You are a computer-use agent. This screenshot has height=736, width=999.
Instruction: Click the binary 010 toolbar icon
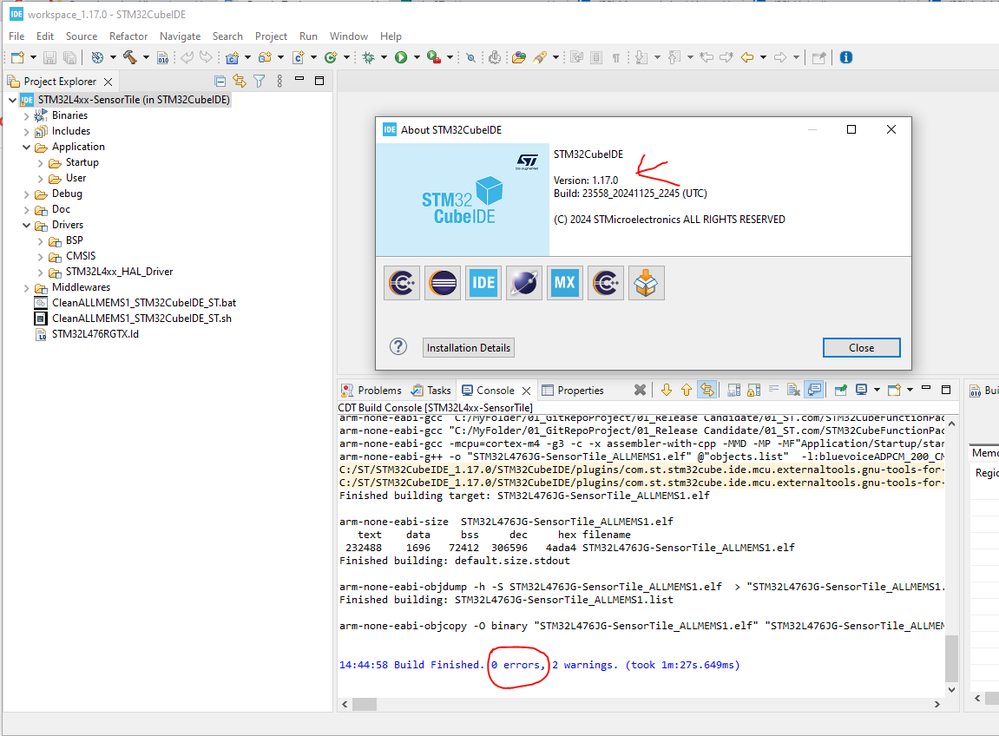162,57
